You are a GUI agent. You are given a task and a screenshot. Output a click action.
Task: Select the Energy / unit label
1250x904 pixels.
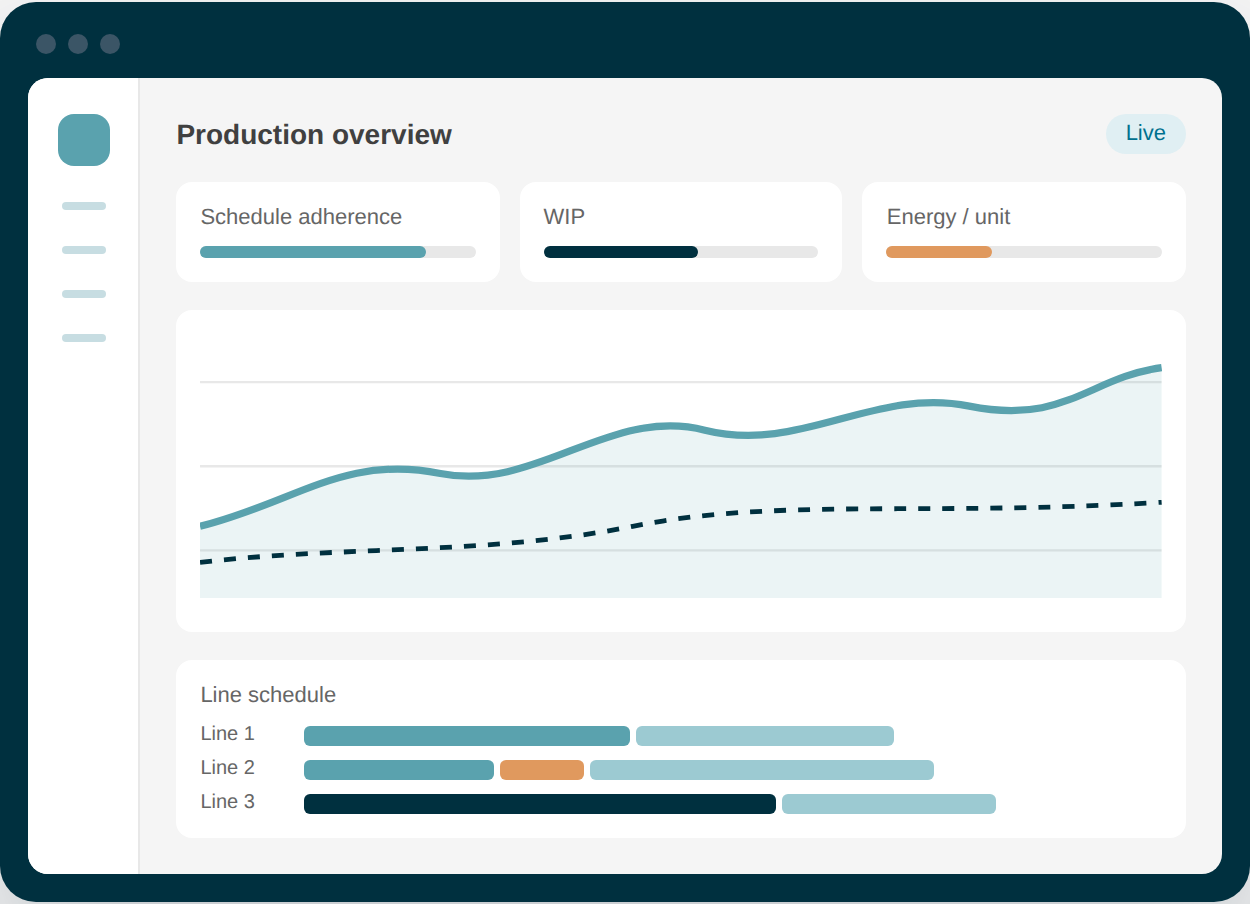[948, 217]
